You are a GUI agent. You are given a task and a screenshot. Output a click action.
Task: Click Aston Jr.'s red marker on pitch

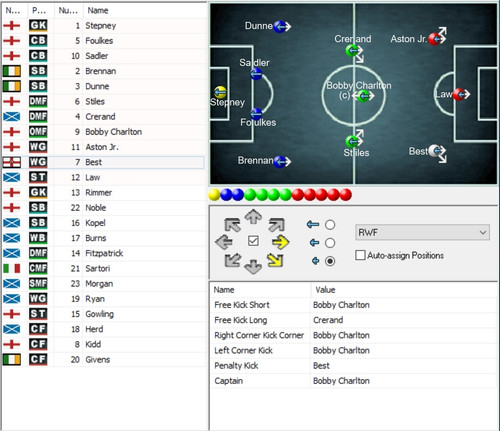click(435, 39)
